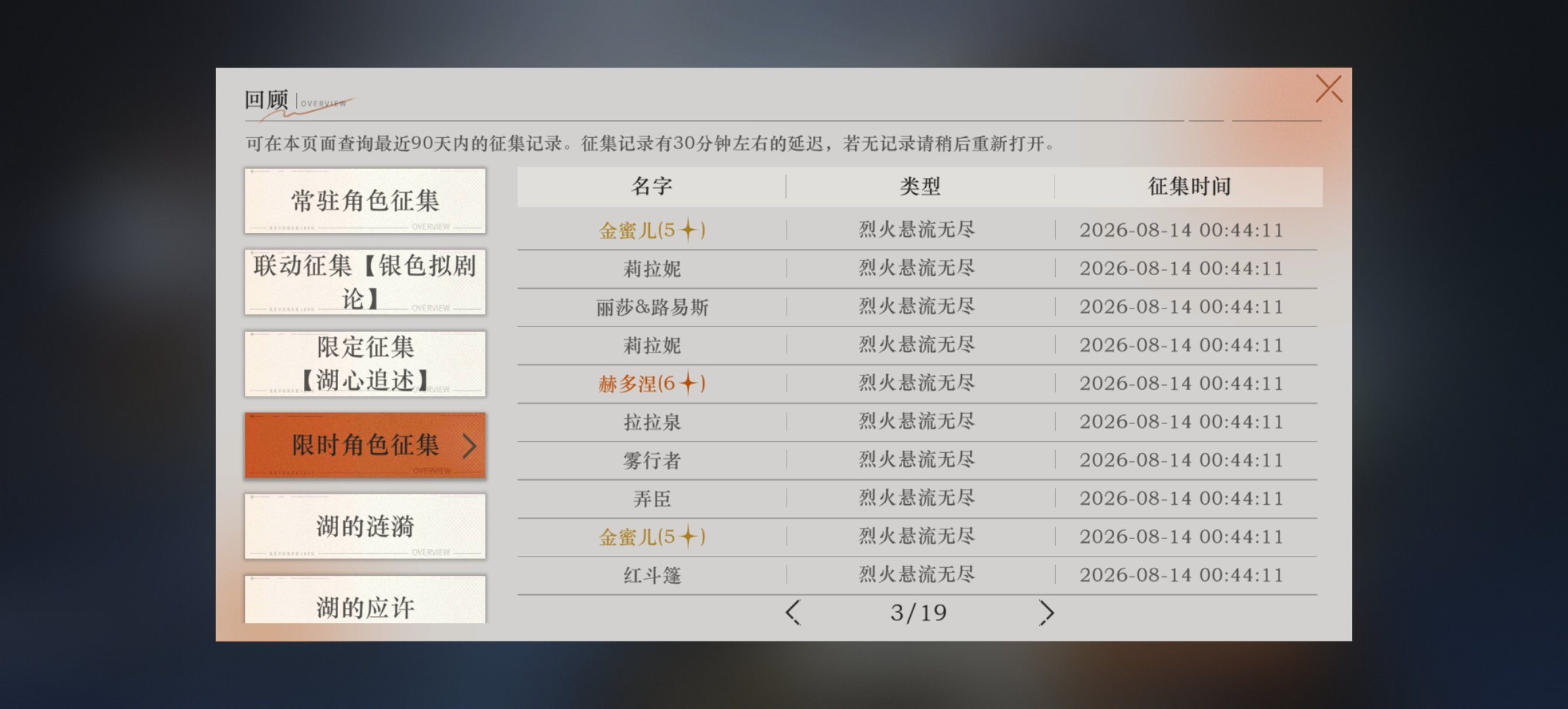This screenshot has height=709, width=1568.
Task: Click the 3/19 page indicator
Action: click(x=919, y=613)
